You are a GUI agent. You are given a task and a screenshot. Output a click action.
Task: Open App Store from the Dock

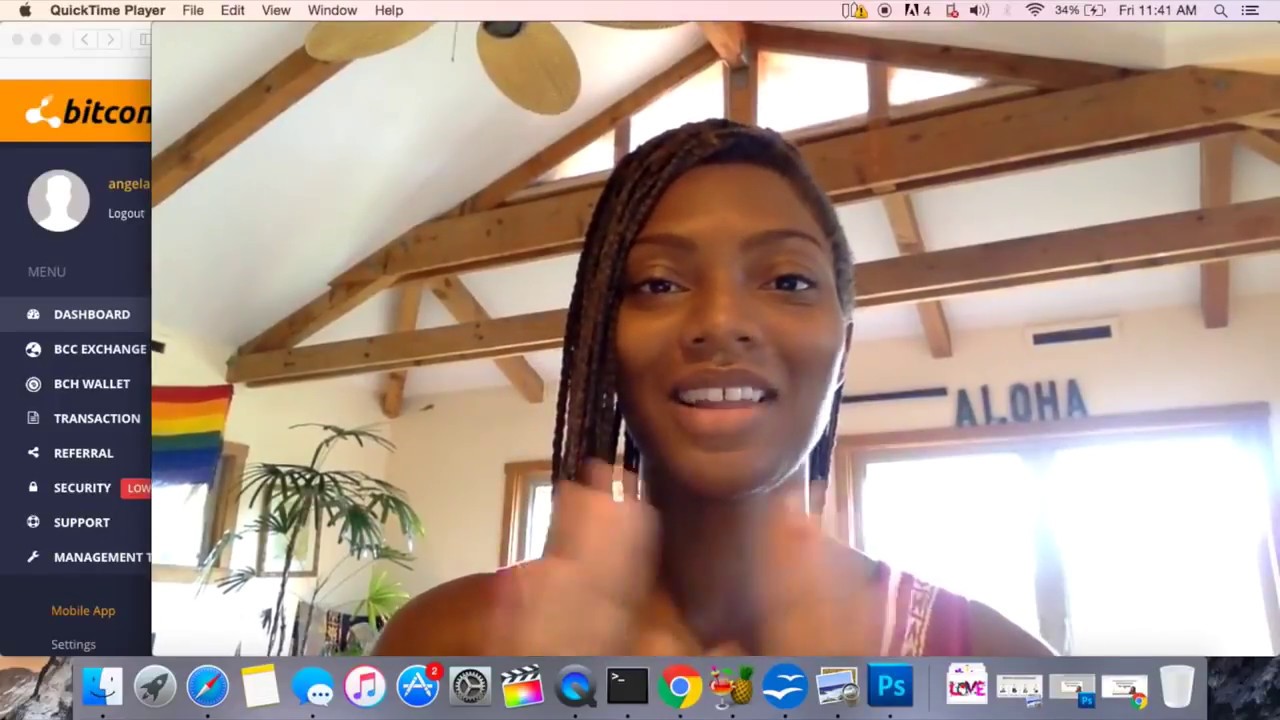pos(417,687)
